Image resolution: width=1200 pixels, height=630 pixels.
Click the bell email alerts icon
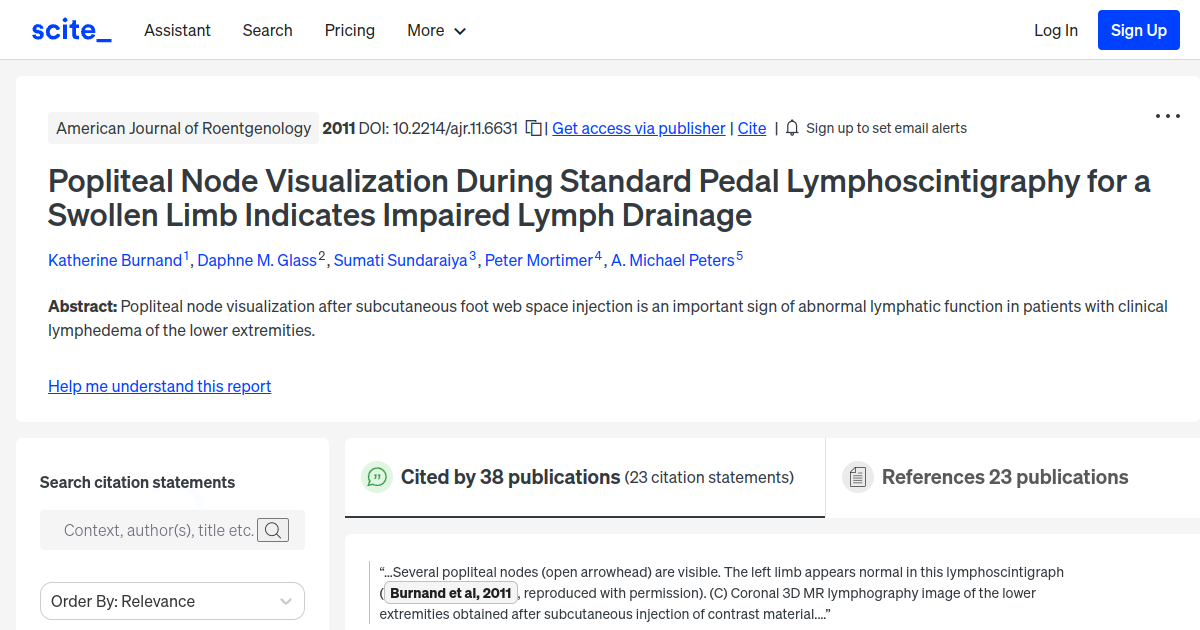[792, 128]
